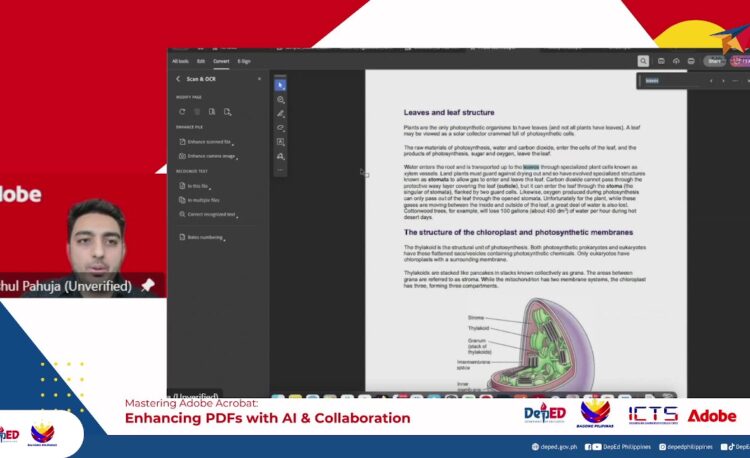
Task: Open the E-Sign tab
Action: coord(244,61)
